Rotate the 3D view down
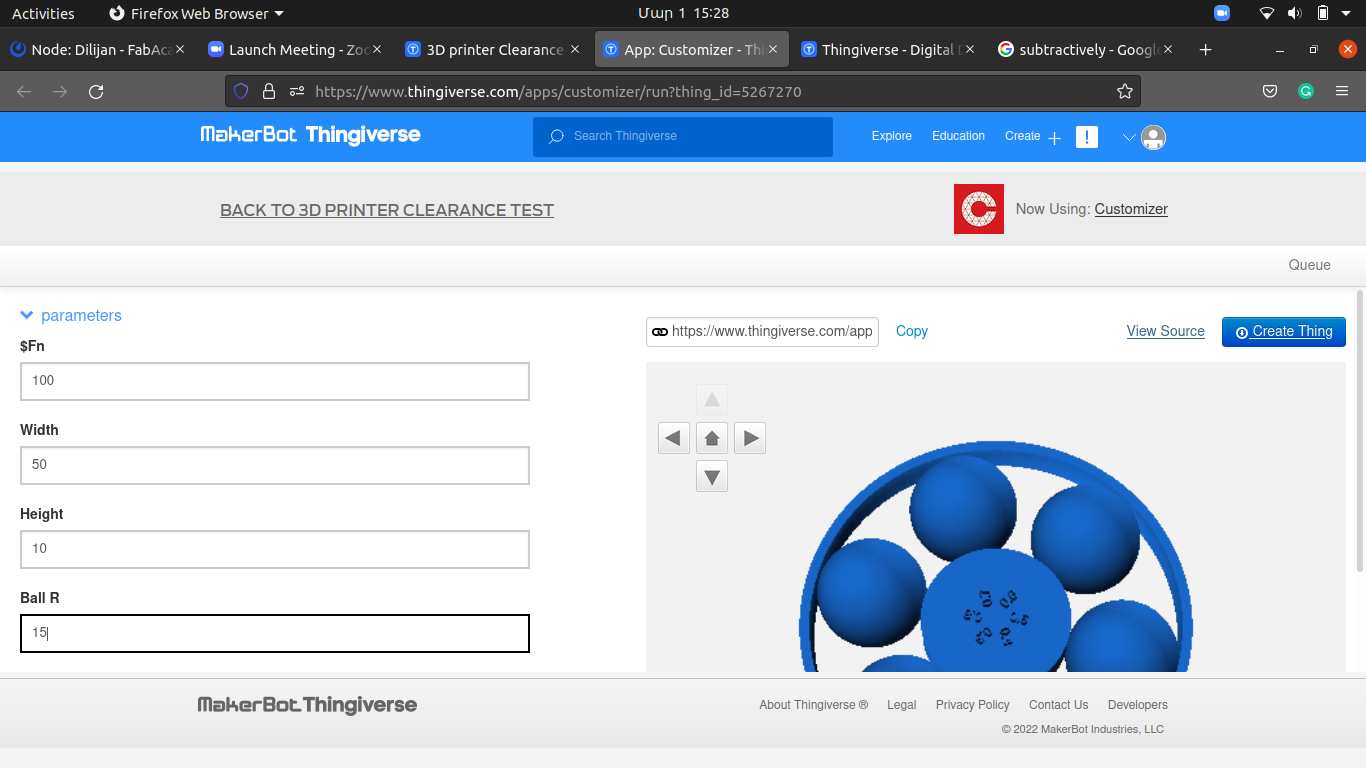 [x=712, y=476]
